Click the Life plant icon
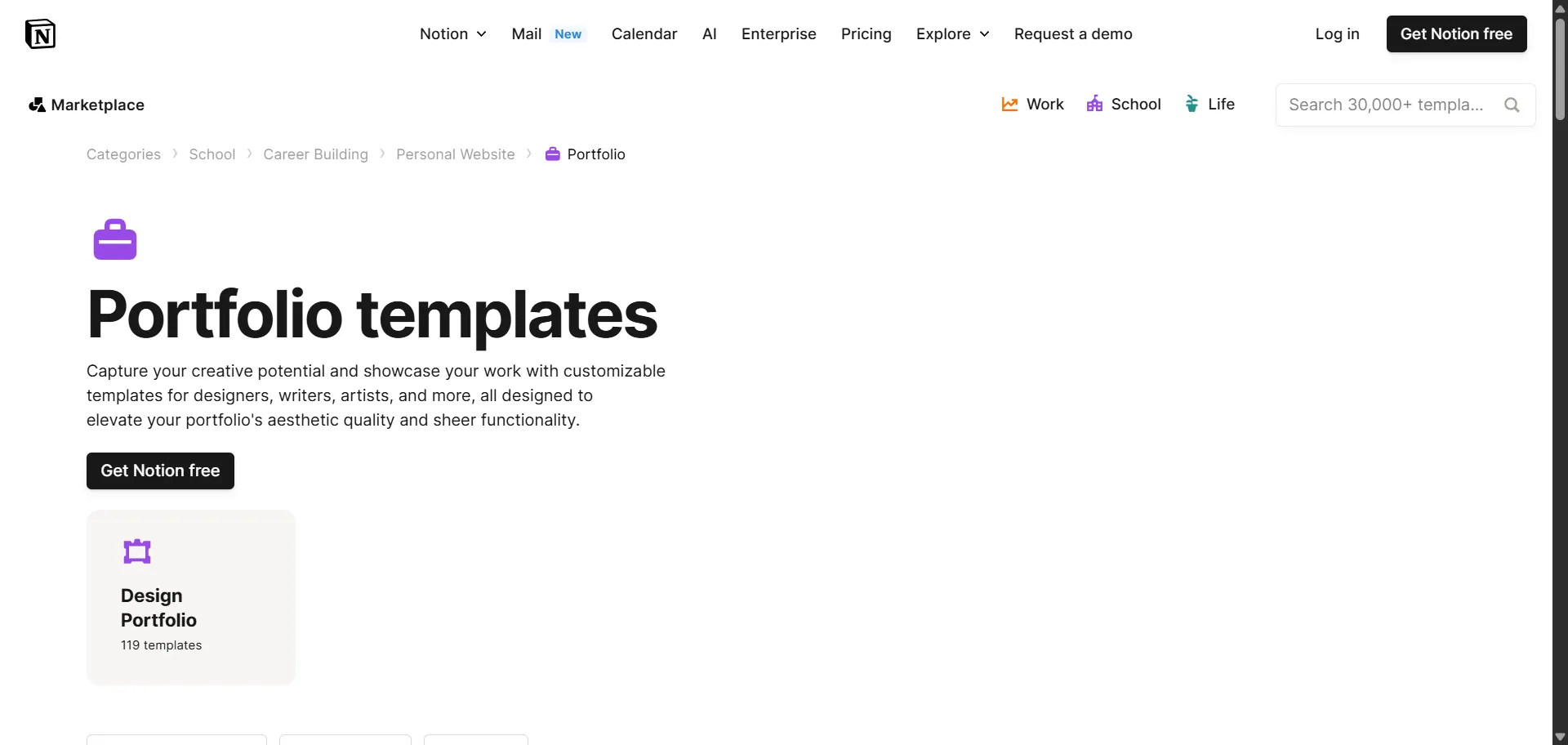The height and width of the screenshot is (745, 1568). point(1192,104)
